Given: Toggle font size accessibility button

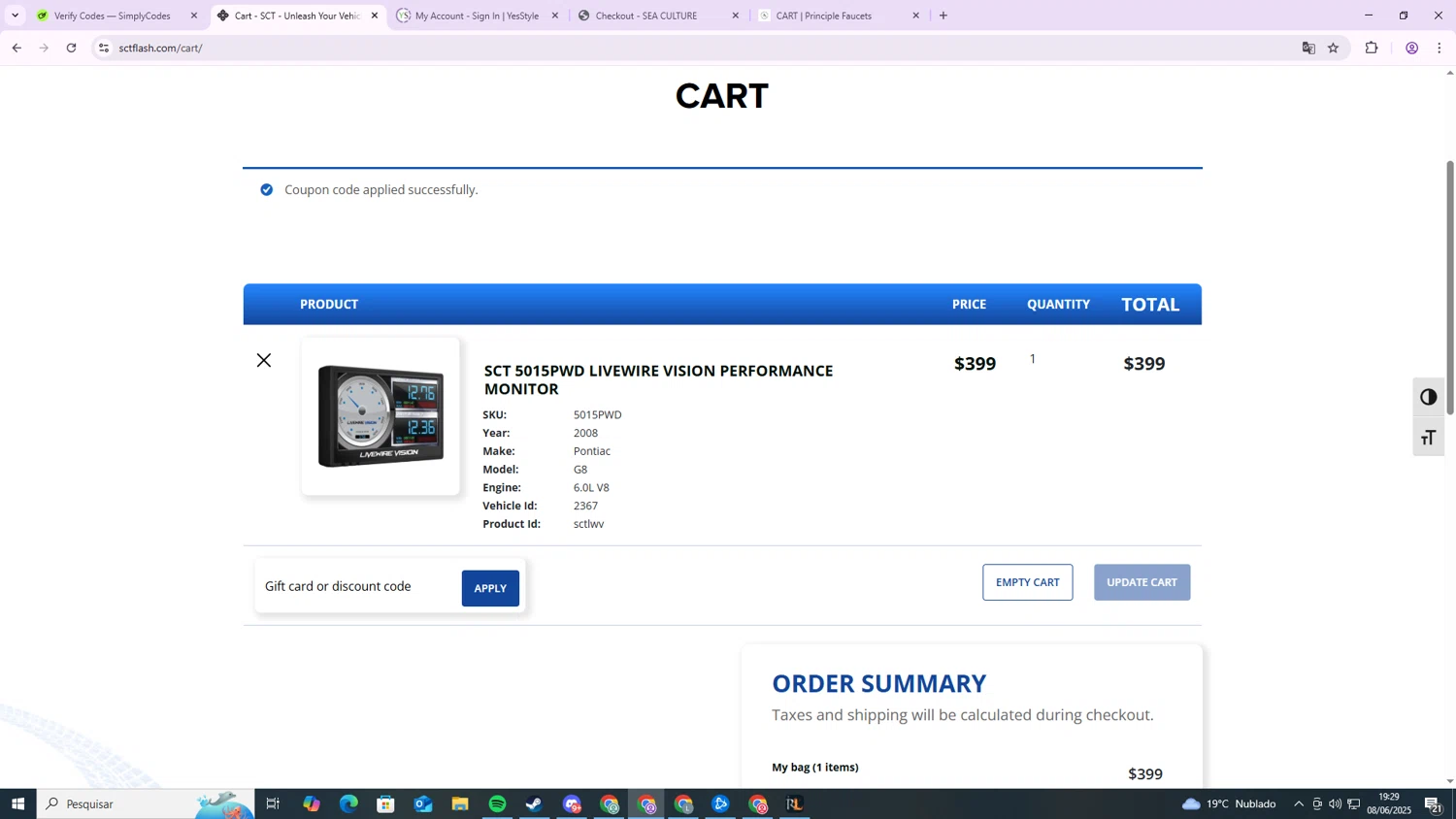Looking at the screenshot, I should click(x=1428, y=438).
